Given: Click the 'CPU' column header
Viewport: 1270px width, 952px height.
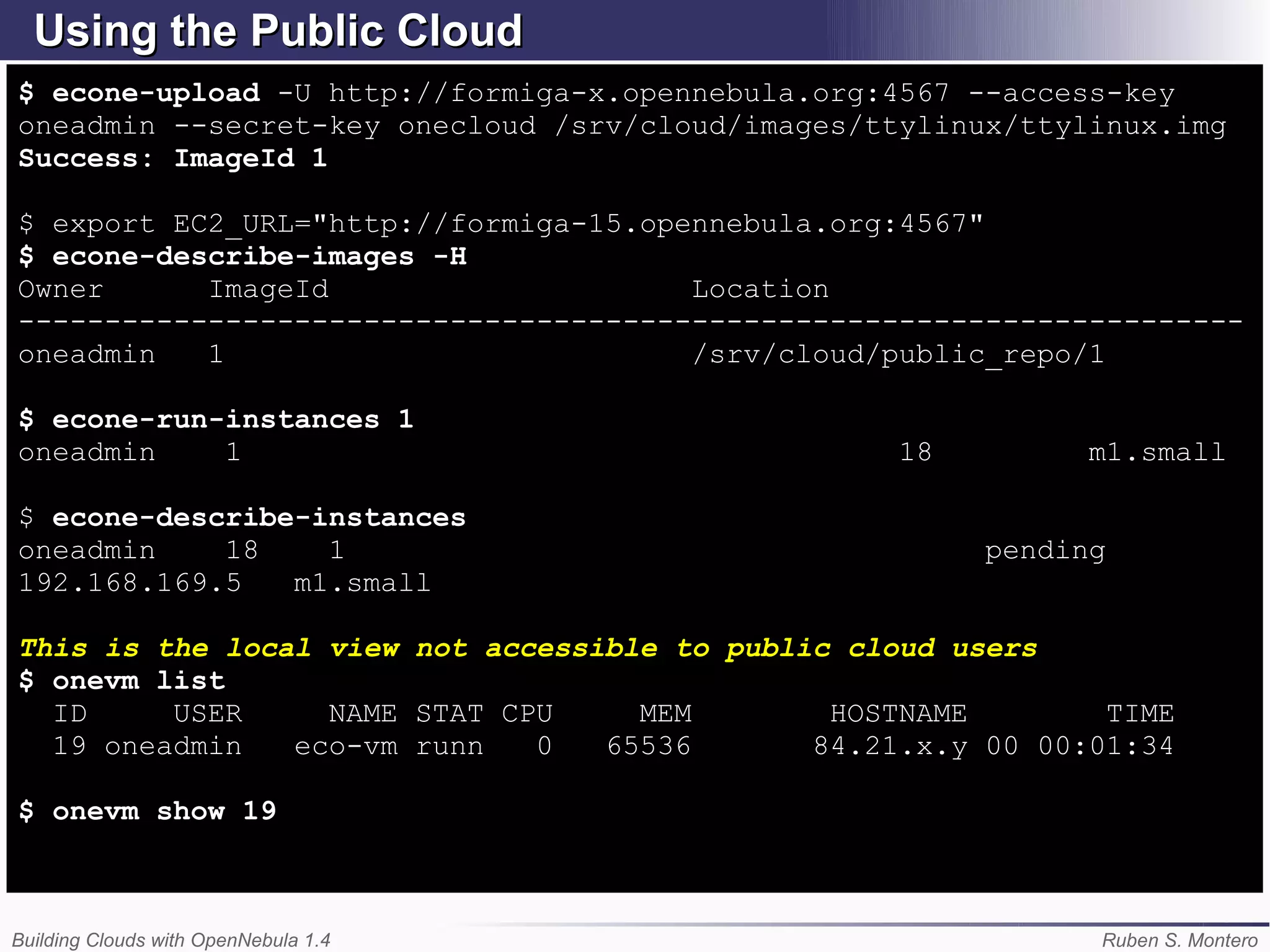Looking at the screenshot, I should coord(527,713).
